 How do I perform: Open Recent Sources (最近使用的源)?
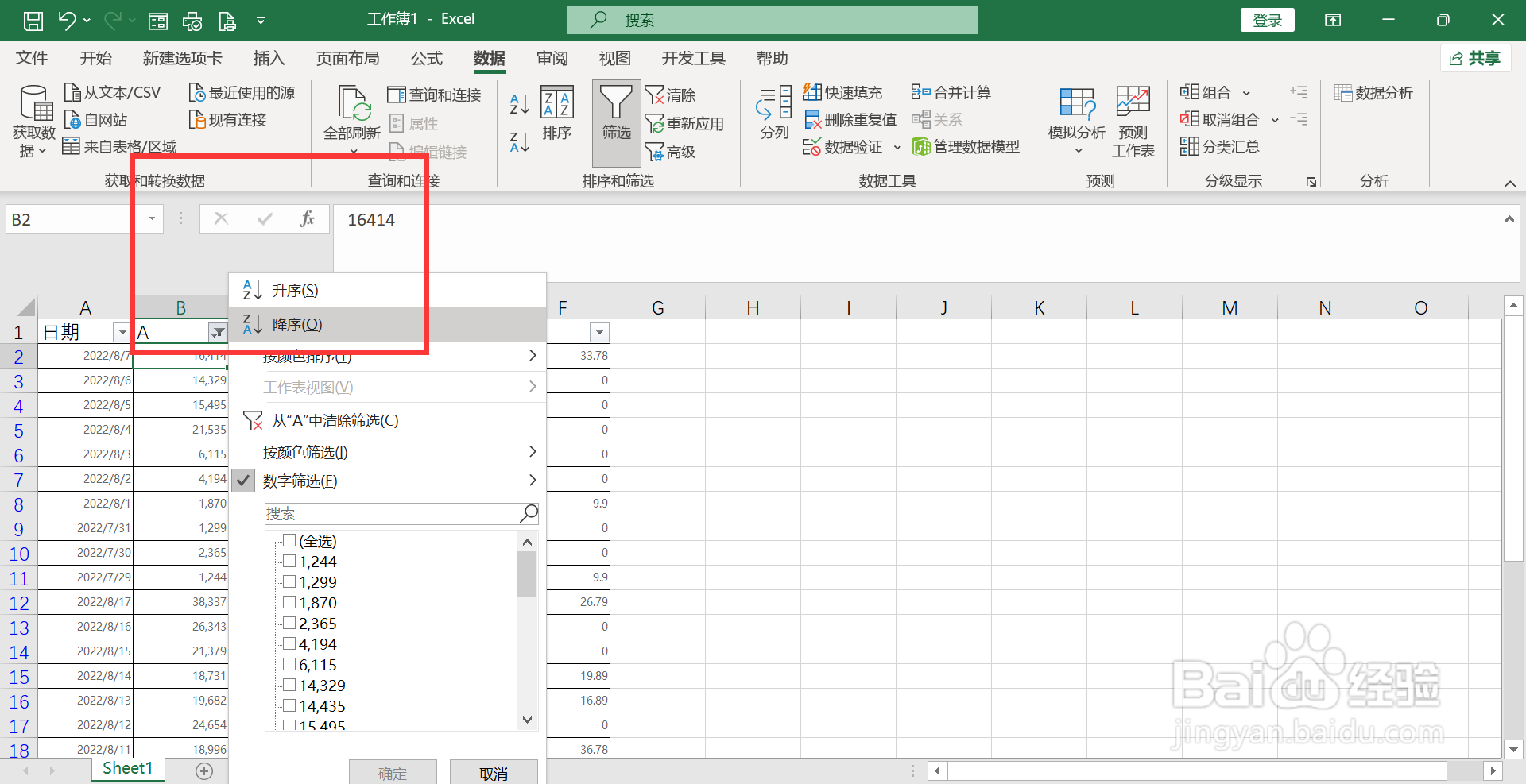(242, 93)
